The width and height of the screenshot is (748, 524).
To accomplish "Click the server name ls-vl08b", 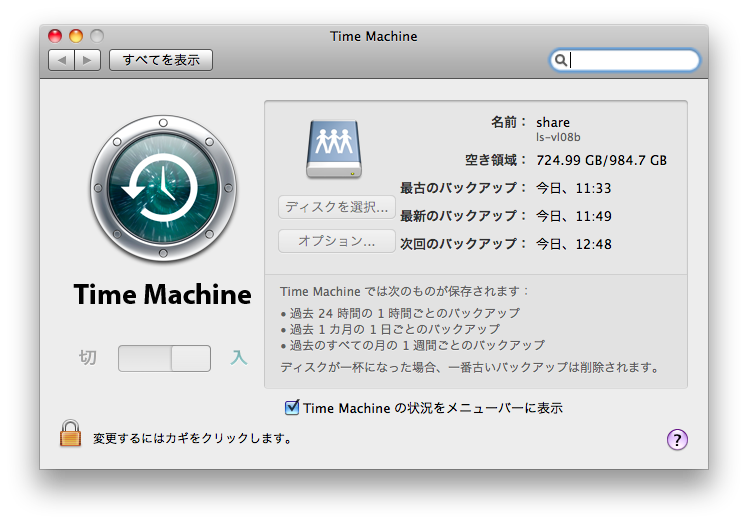I will (x=558, y=137).
